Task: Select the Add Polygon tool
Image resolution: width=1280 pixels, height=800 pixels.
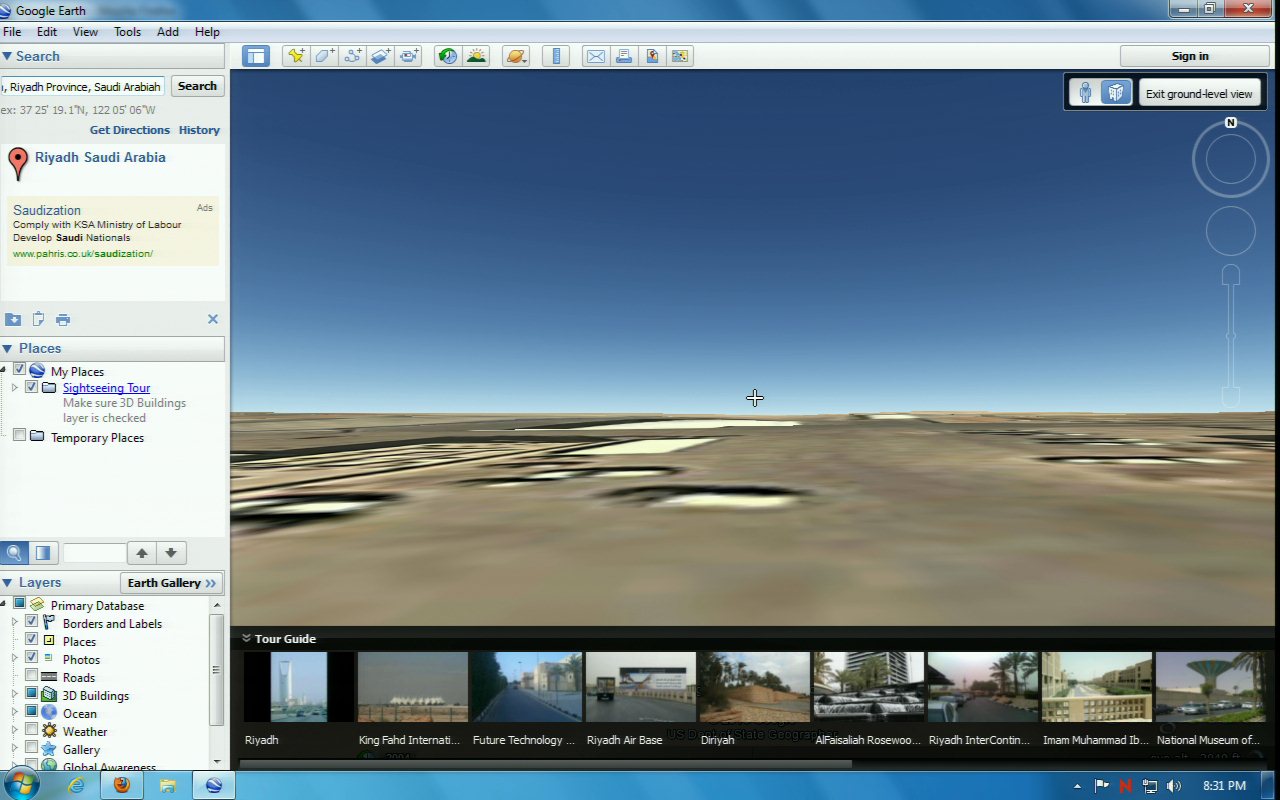Action: [x=324, y=56]
